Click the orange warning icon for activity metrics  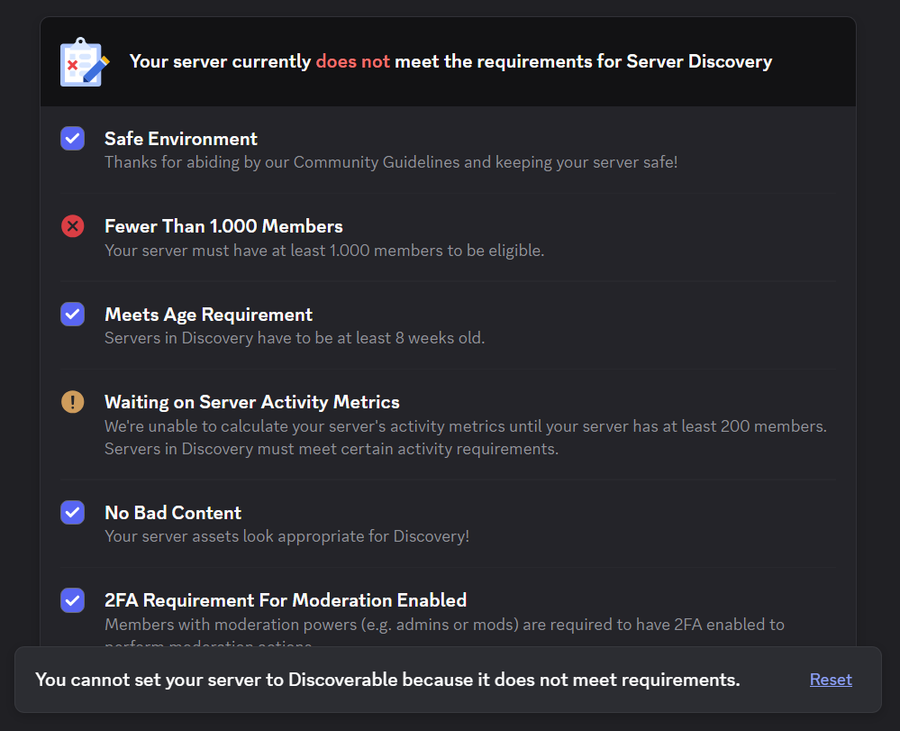(73, 402)
